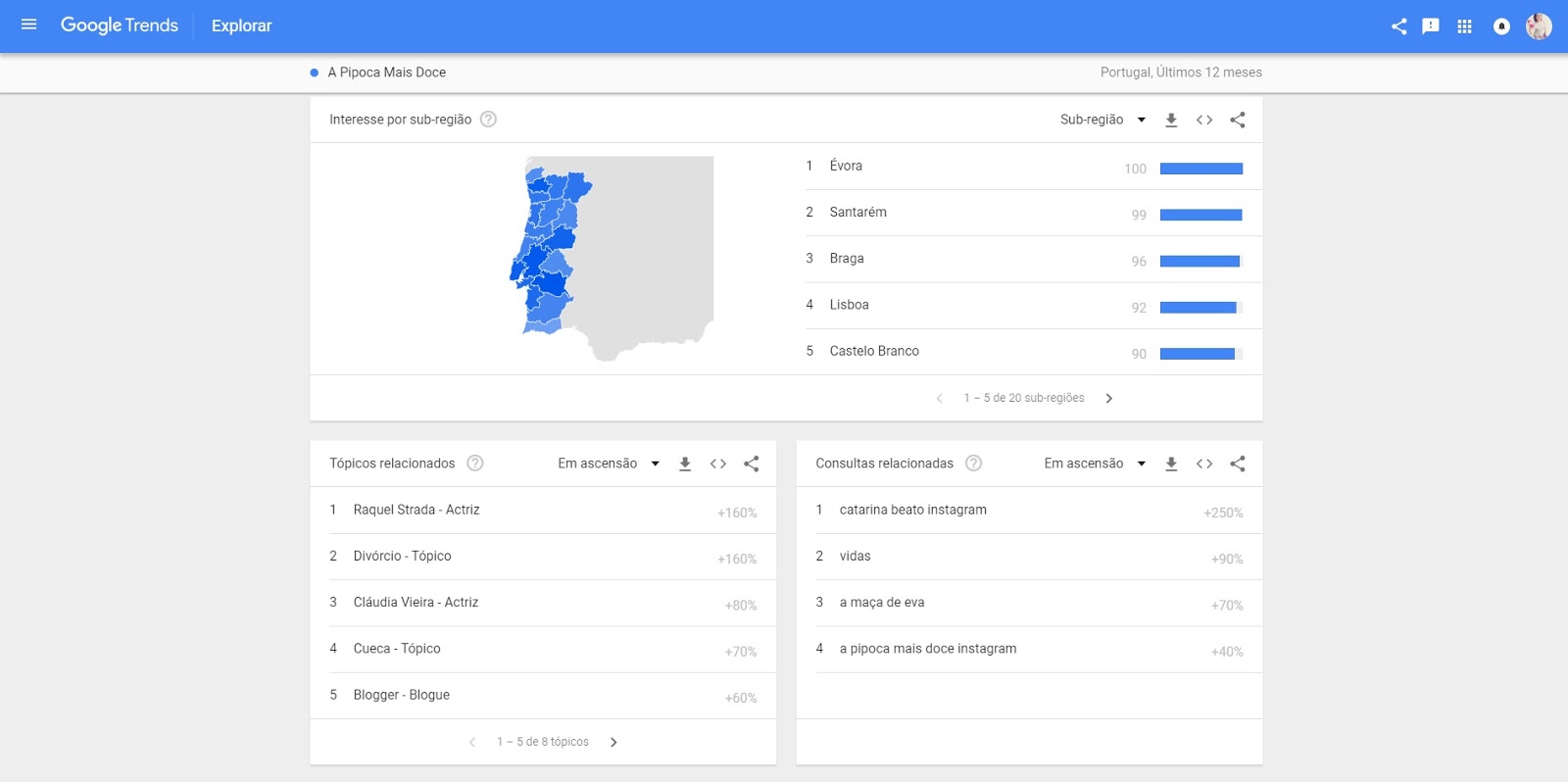1568x782 pixels.
Task: Share this exploration from the top bar
Action: click(1398, 26)
